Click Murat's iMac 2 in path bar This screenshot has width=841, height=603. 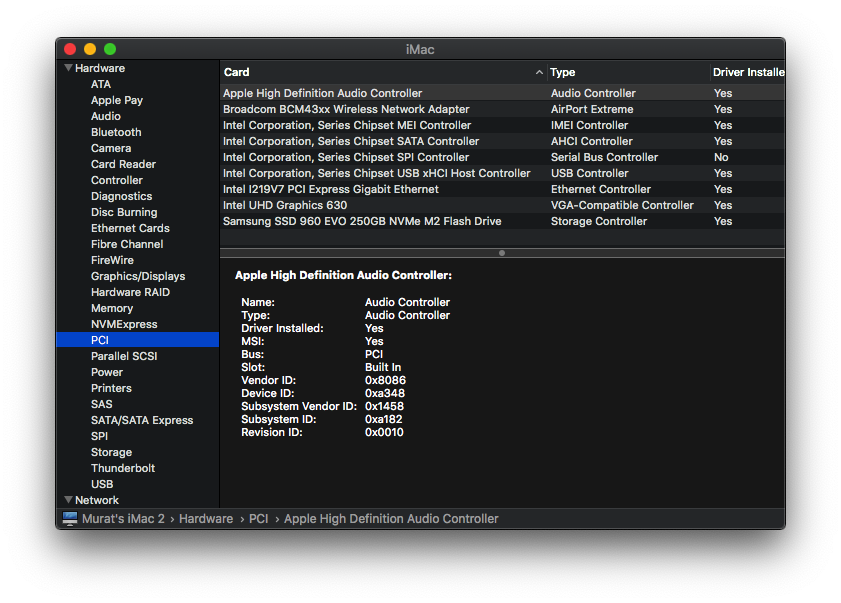tap(123, 519)
